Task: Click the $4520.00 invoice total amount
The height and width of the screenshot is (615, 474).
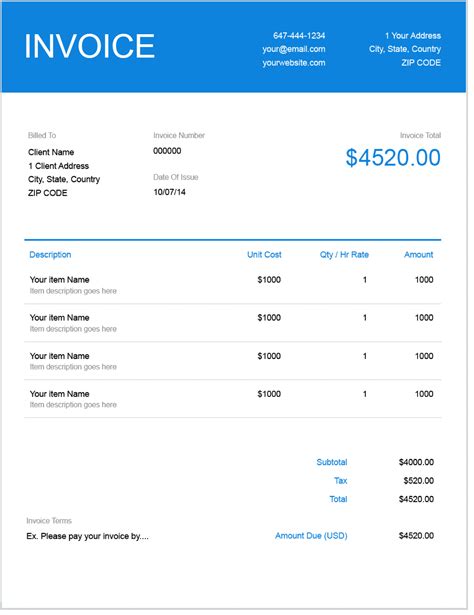Action: tap(393, 158)
